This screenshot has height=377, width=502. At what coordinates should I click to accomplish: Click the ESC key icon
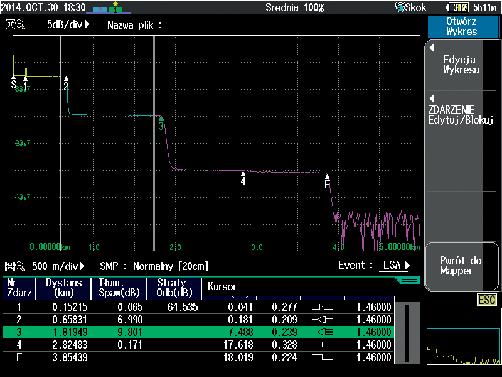click(487, 300)
